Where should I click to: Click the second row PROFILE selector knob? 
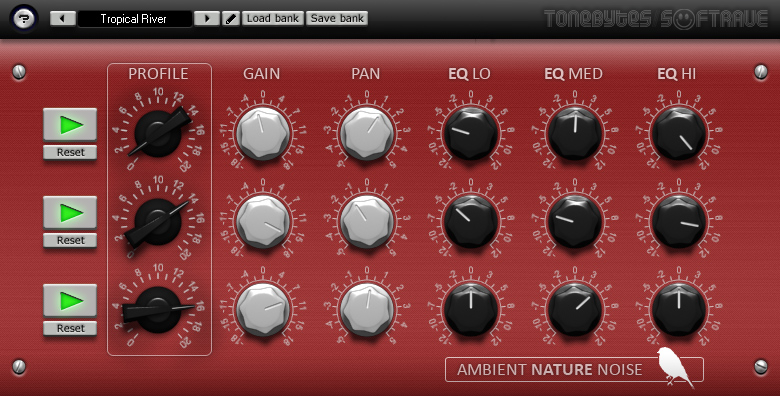click(158, 221)
